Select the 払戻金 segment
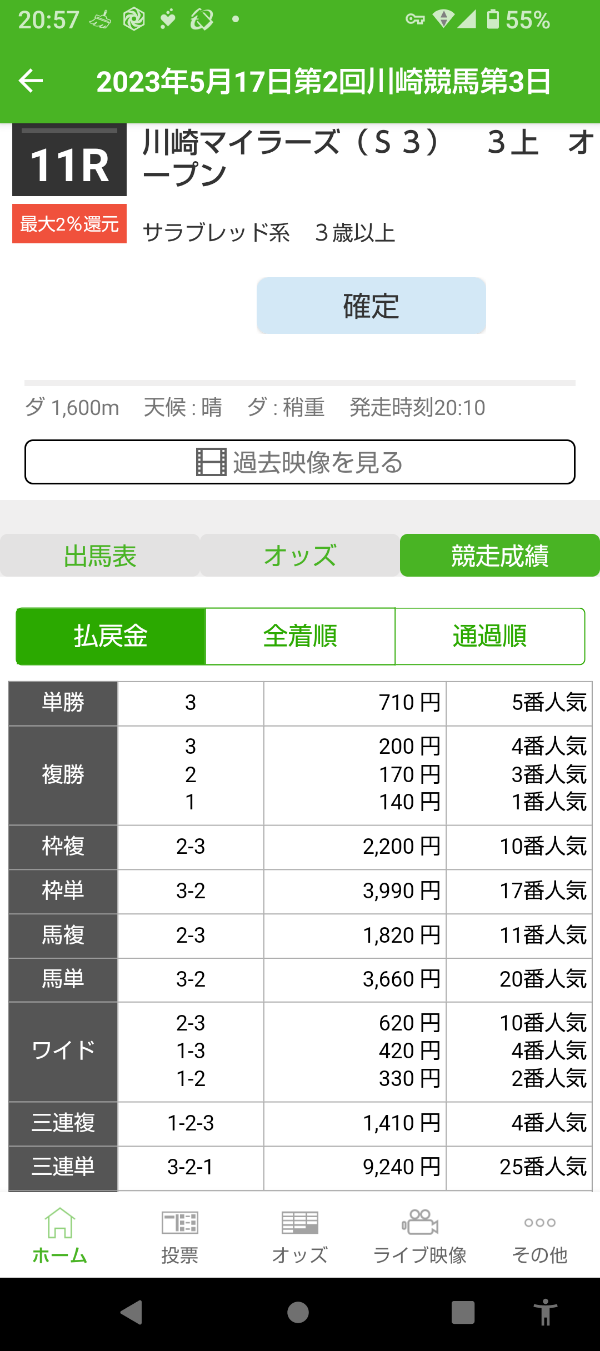The image size is (600, 1351). (x=111, y=636)
